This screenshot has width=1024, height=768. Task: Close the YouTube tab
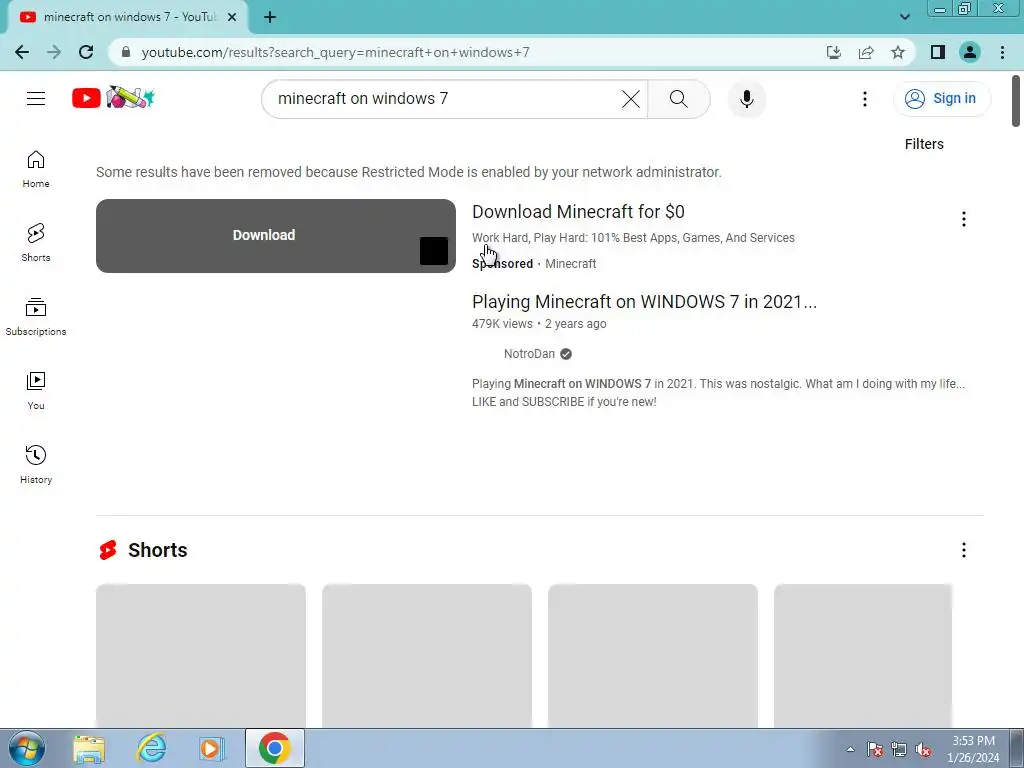[232, 18]
